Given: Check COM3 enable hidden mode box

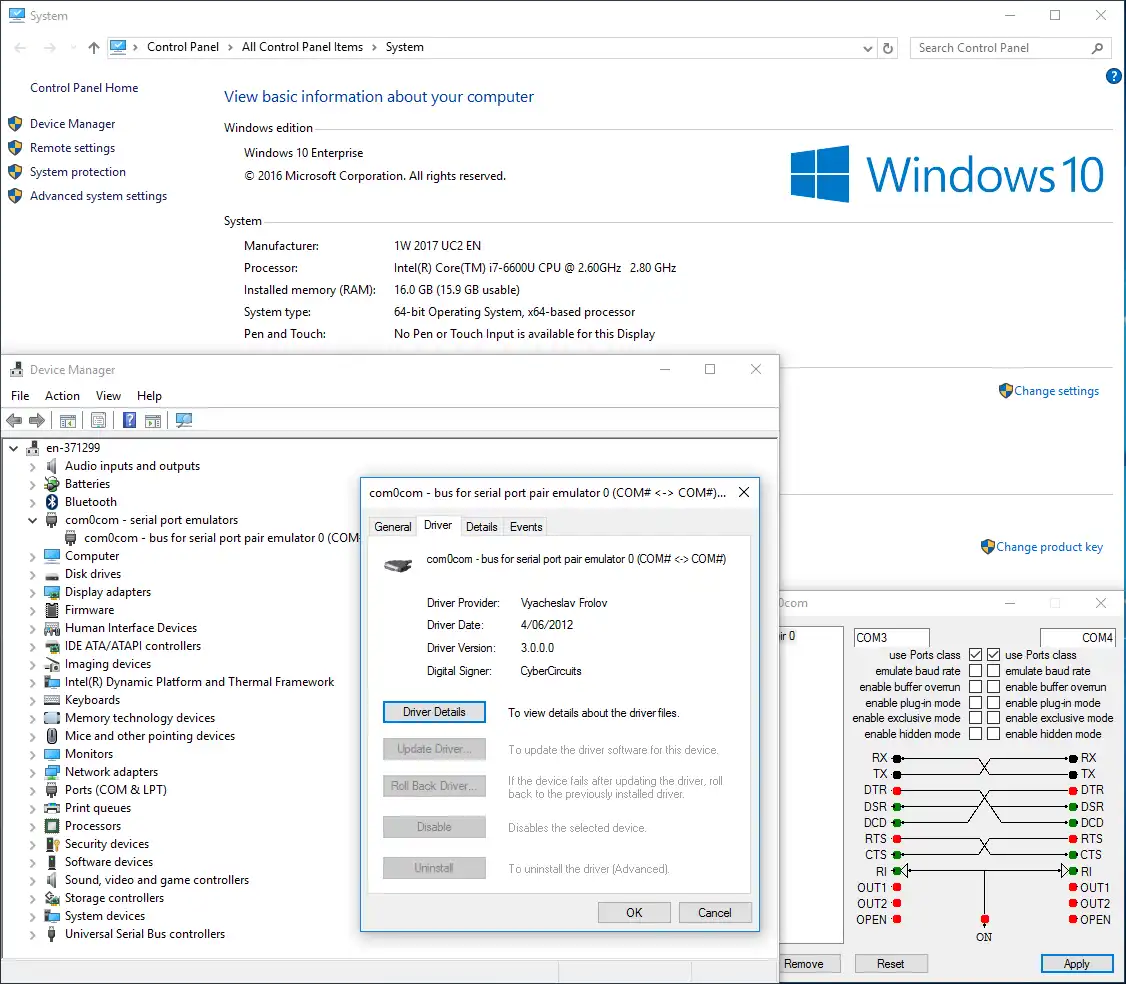Looking at the screenshot, I should (x=975, y=734).
